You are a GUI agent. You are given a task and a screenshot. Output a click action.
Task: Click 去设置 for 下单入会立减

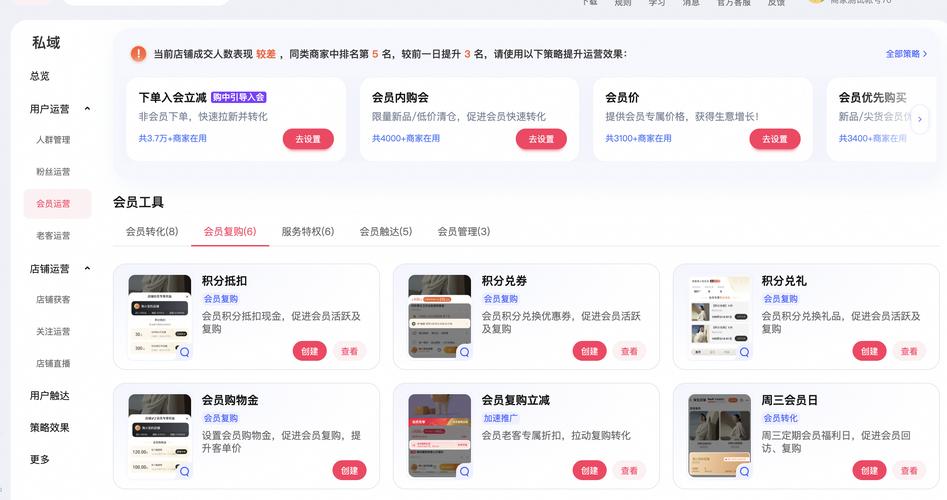point(308,139)
